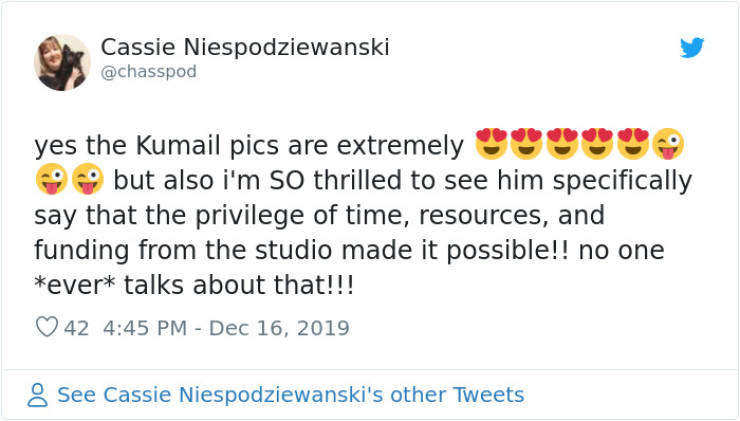Click the winking-tongue emoji right before 'but also'
The height and width of the screenshot is (421, 740).
(x=86, y=181)
